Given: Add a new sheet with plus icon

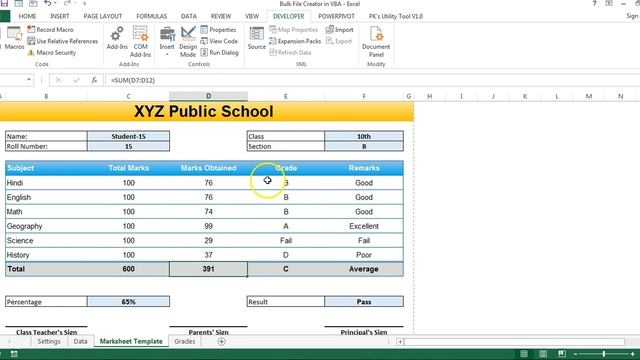Looking at the screenshot, I should click(221, 341).
